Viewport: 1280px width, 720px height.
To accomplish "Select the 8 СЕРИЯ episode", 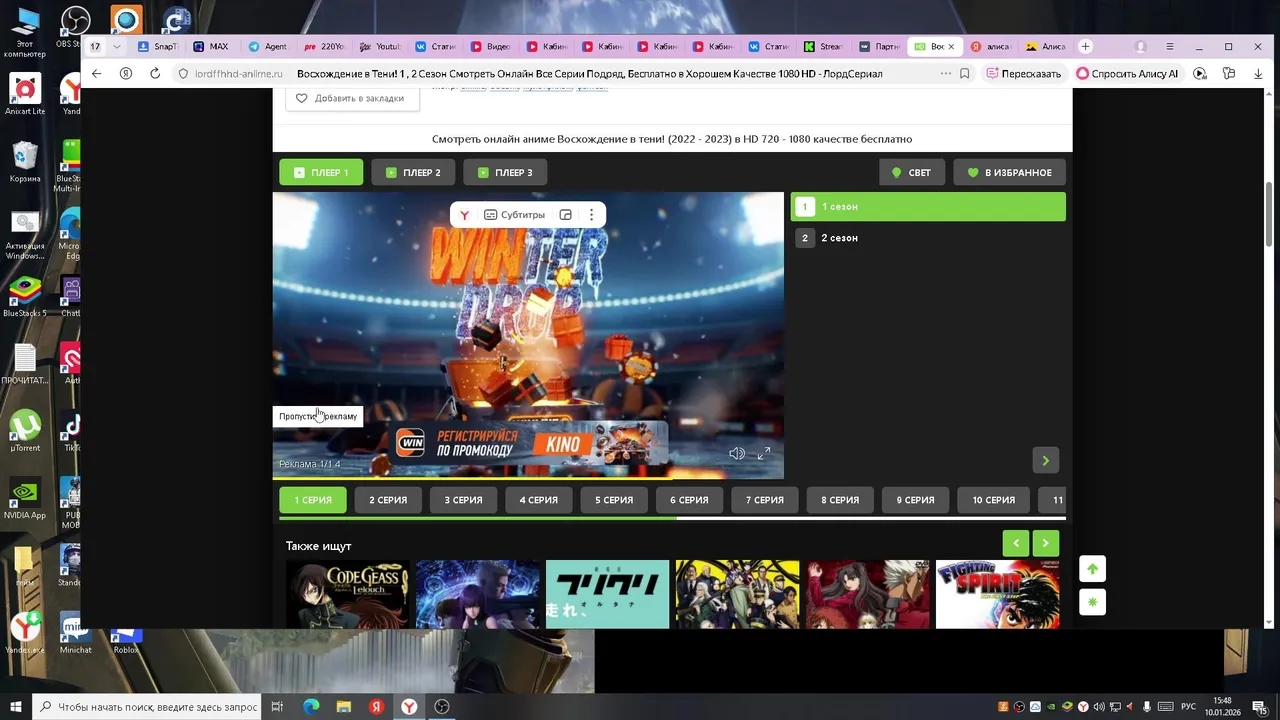I will click(x=840, y=500).
